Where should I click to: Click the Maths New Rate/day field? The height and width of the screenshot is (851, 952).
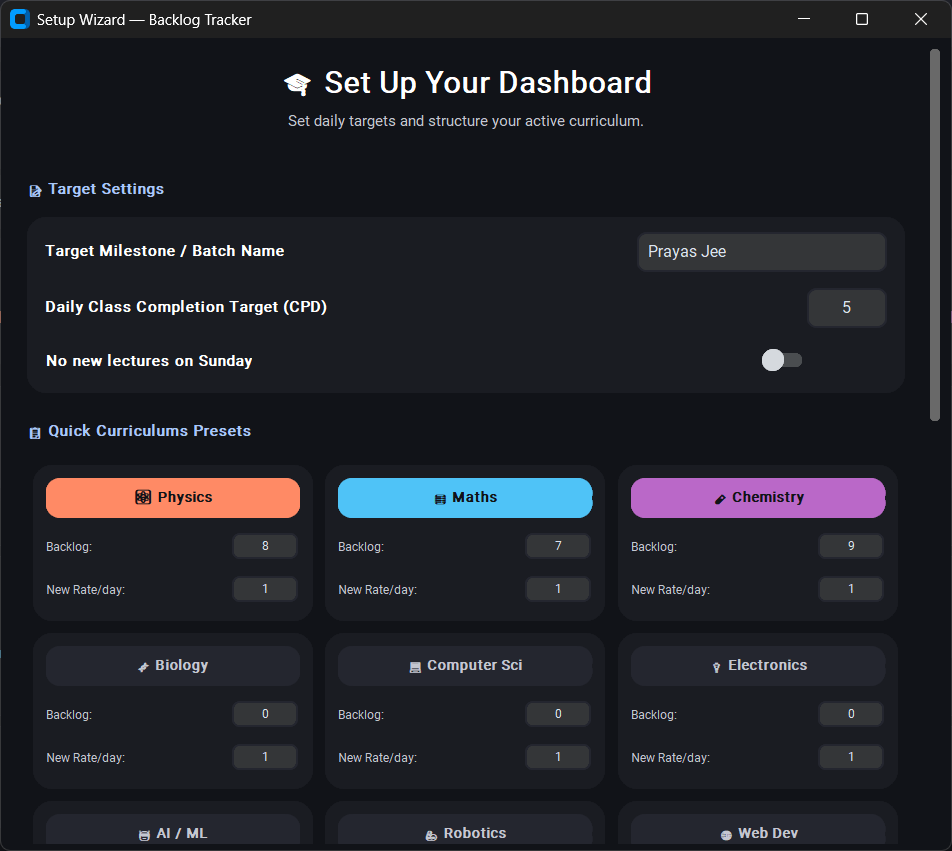pyautogui.click(x=558, y=589)
